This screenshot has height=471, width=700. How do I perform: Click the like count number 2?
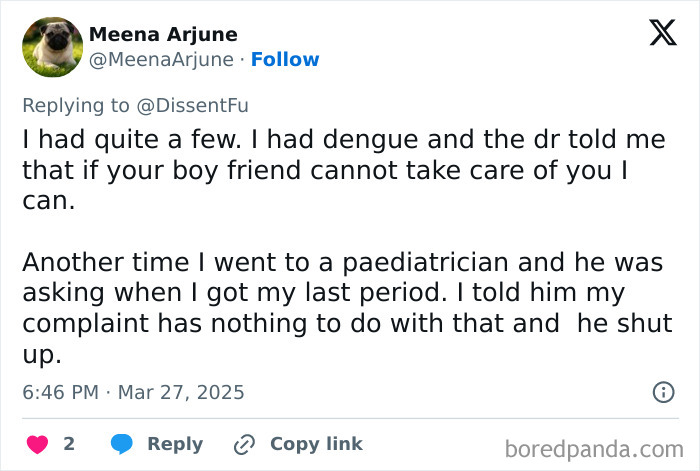[69, 444]
